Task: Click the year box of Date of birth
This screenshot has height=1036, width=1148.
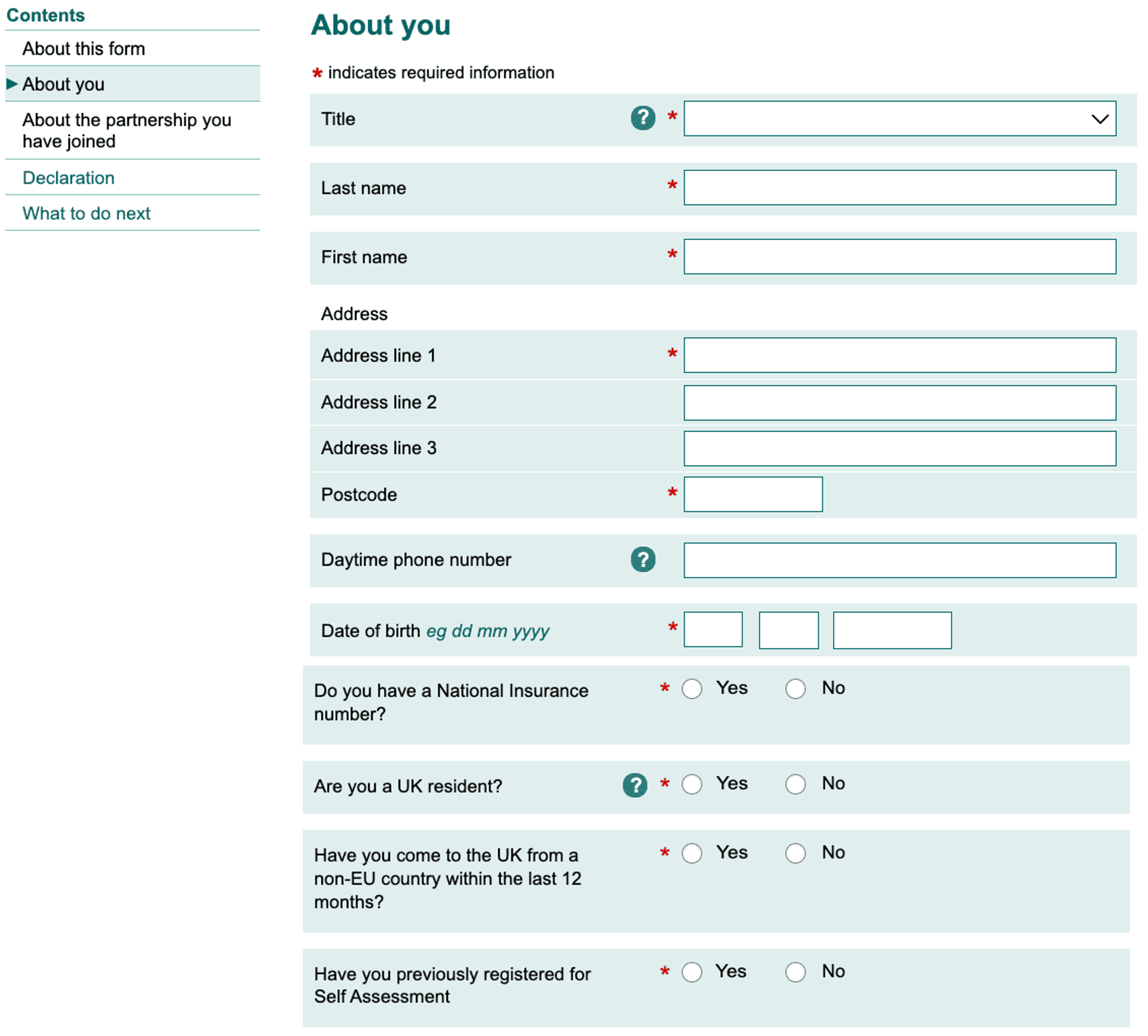Action: tap(892, 630)
